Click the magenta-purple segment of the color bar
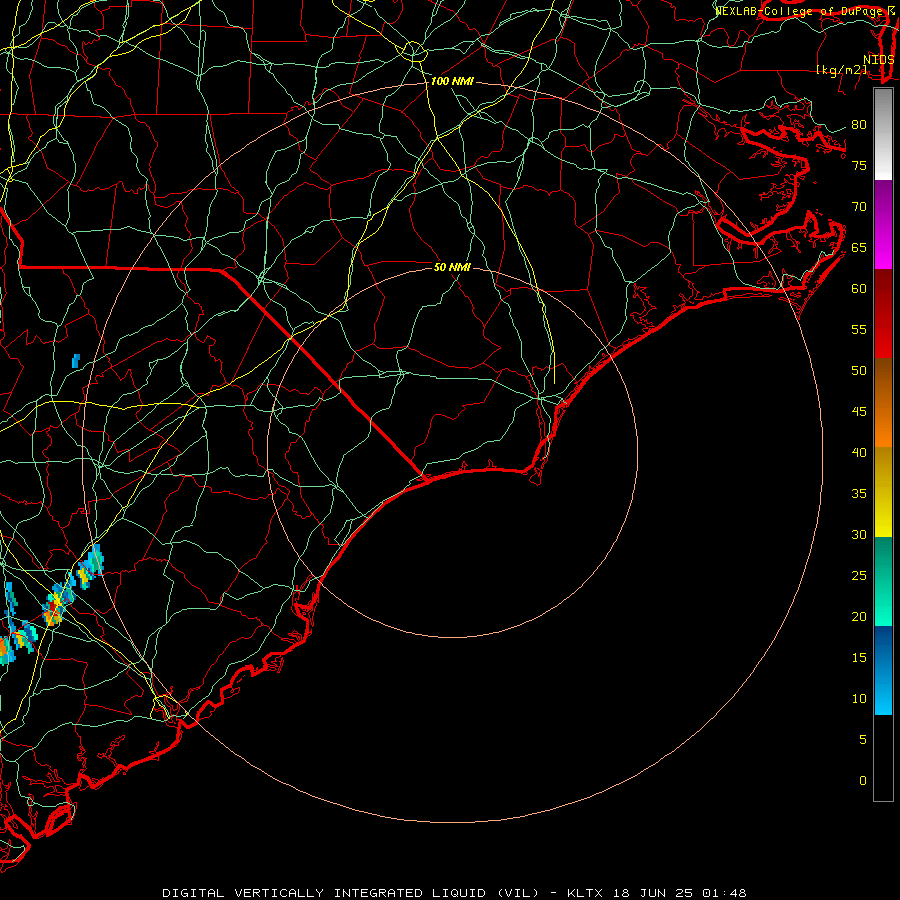The width and height of the screenshot is (900, 900). point(883,224)
